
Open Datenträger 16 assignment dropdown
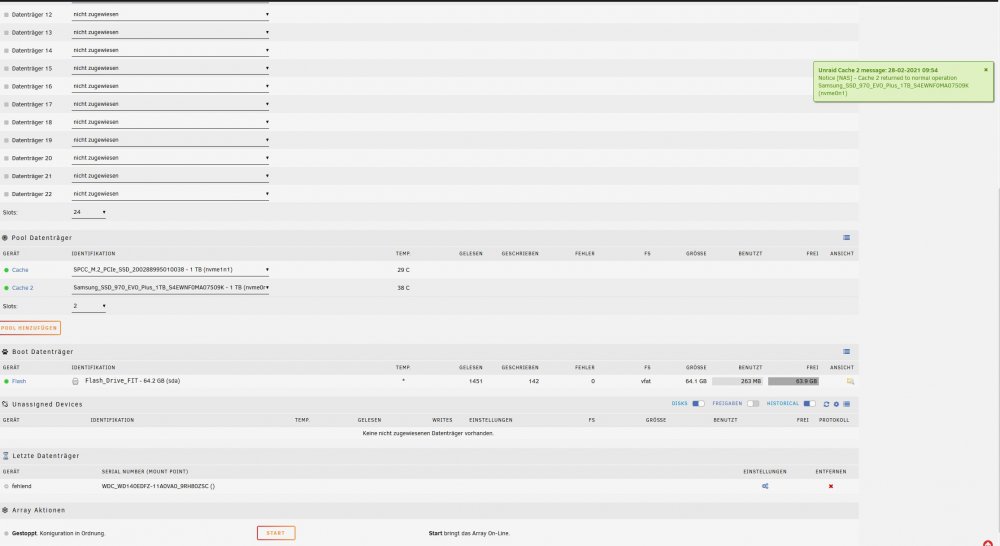click(x=170, y=86)
